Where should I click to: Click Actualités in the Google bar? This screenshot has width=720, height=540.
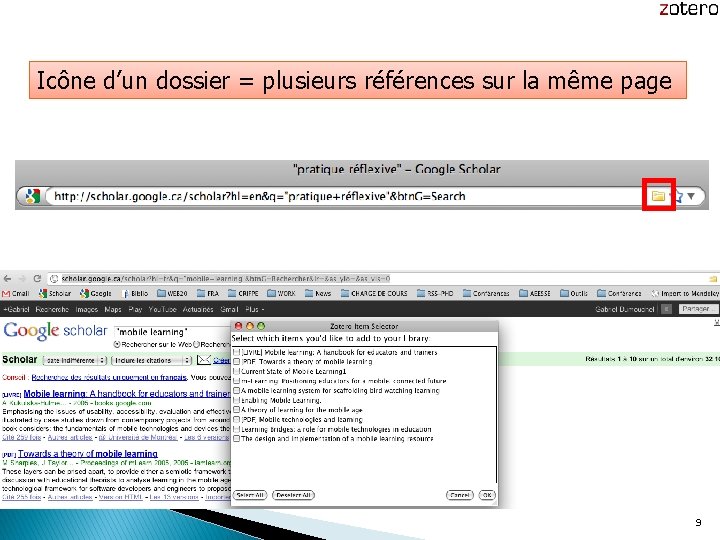(x=198, y=309)
